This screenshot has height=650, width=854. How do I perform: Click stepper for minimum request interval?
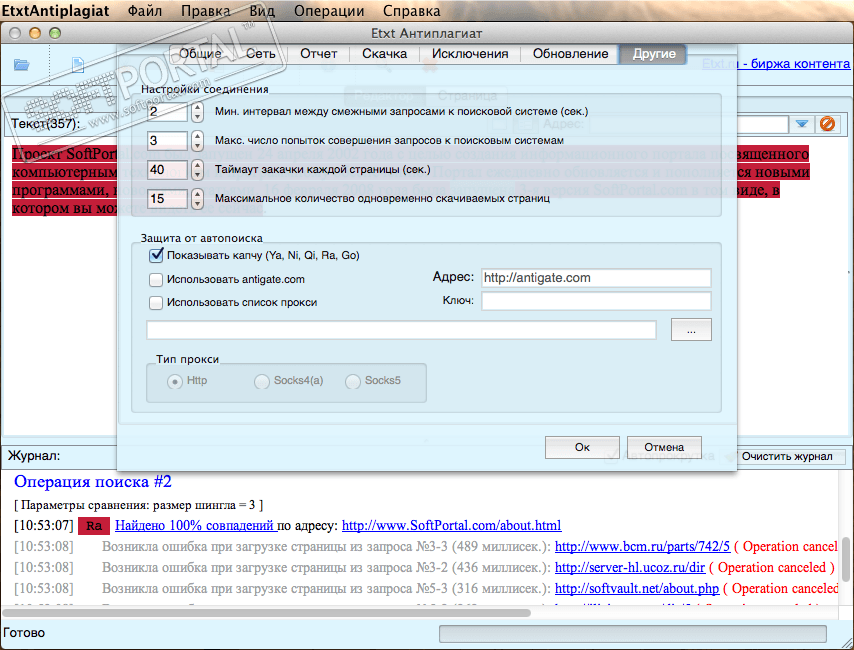coord(197,112)
